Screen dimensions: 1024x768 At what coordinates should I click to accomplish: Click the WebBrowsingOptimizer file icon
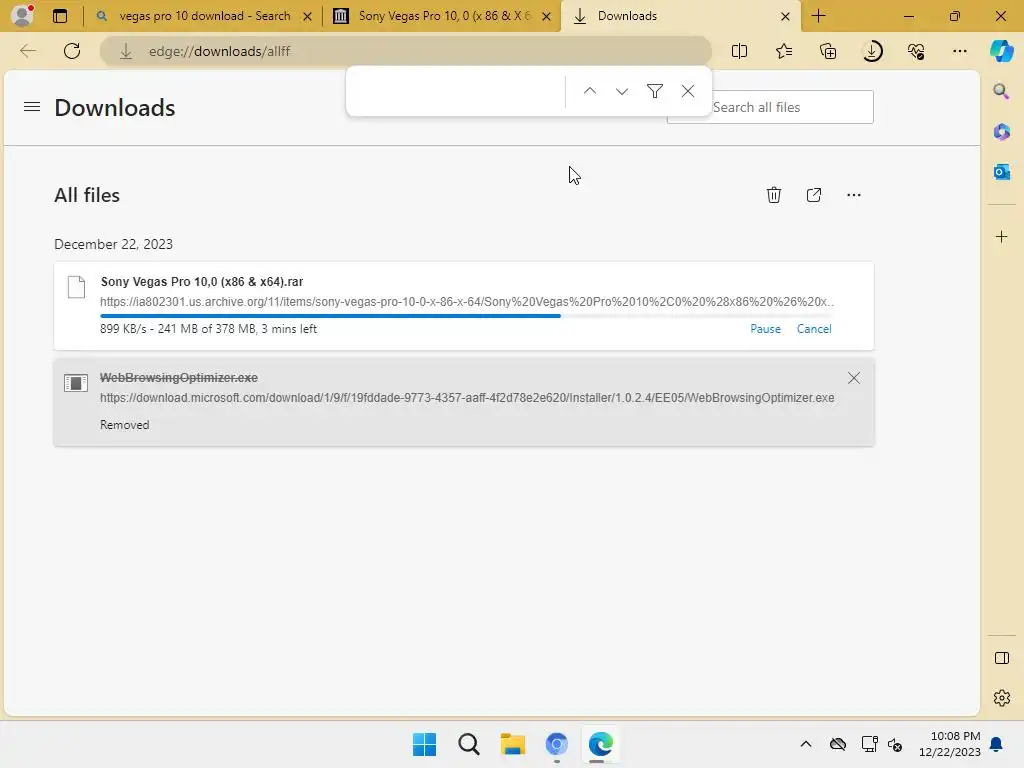point(76,383)
